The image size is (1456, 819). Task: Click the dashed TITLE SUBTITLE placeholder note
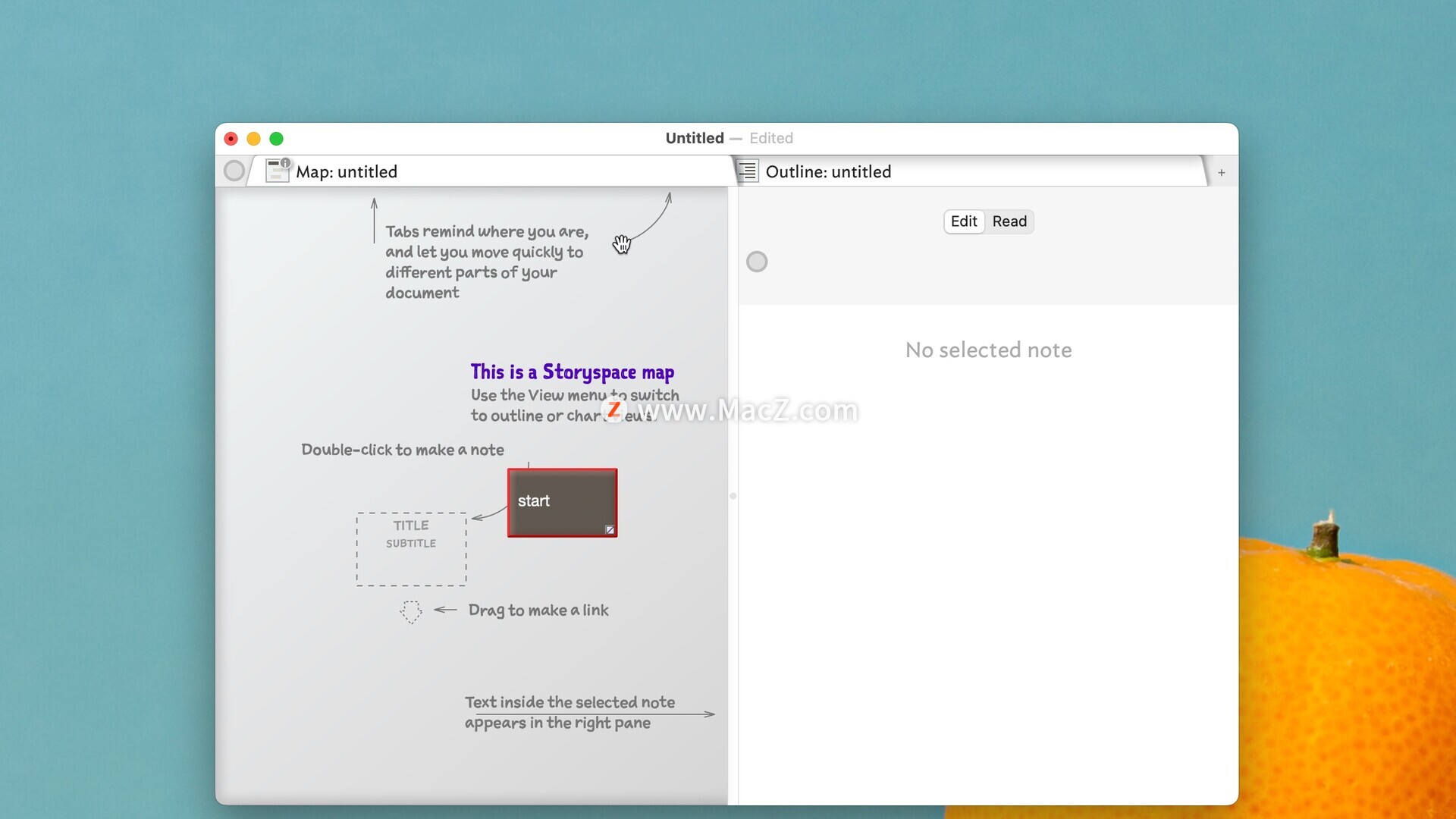(x=411, y=549)
